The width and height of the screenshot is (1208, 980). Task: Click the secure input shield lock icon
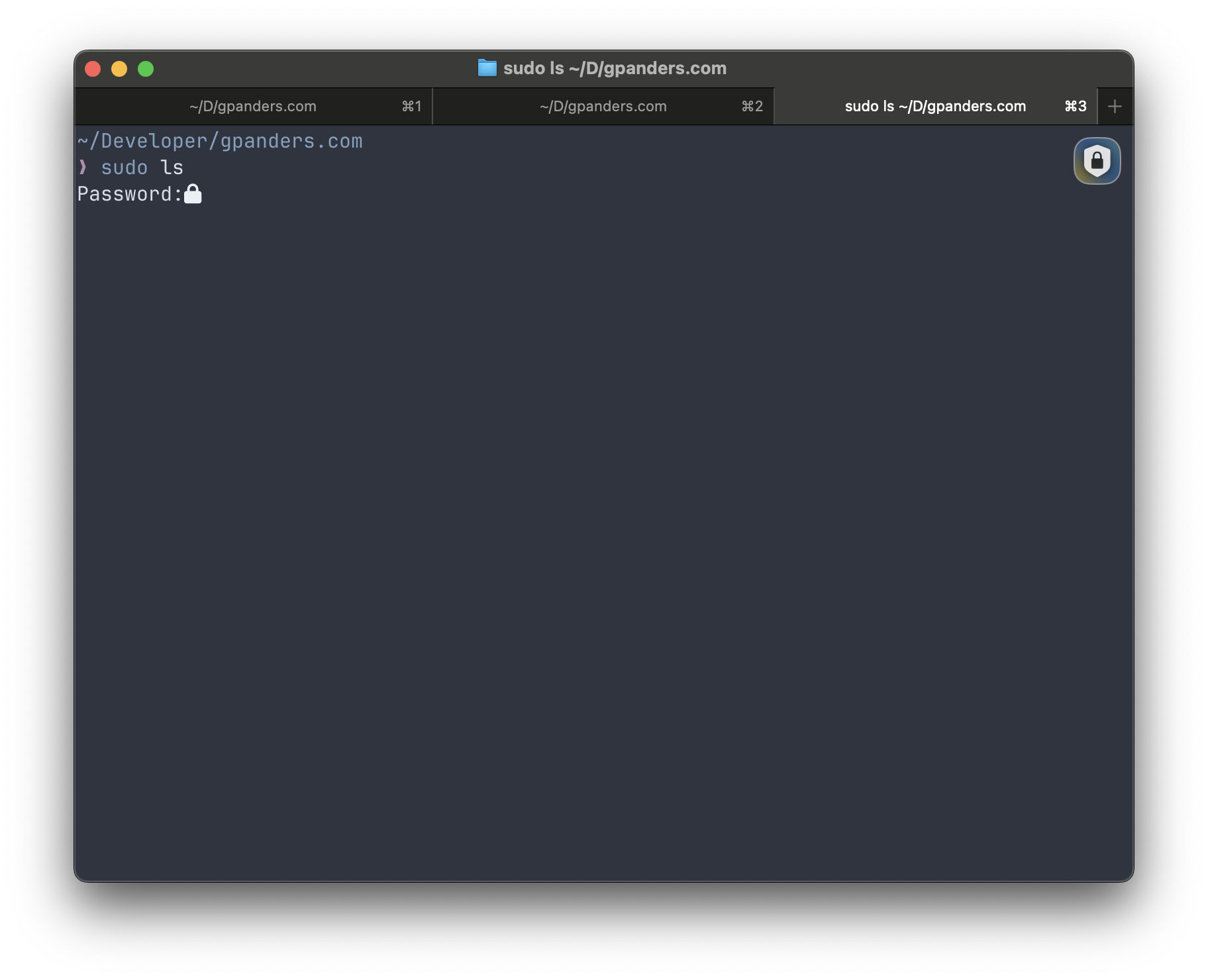[1097, 161]
